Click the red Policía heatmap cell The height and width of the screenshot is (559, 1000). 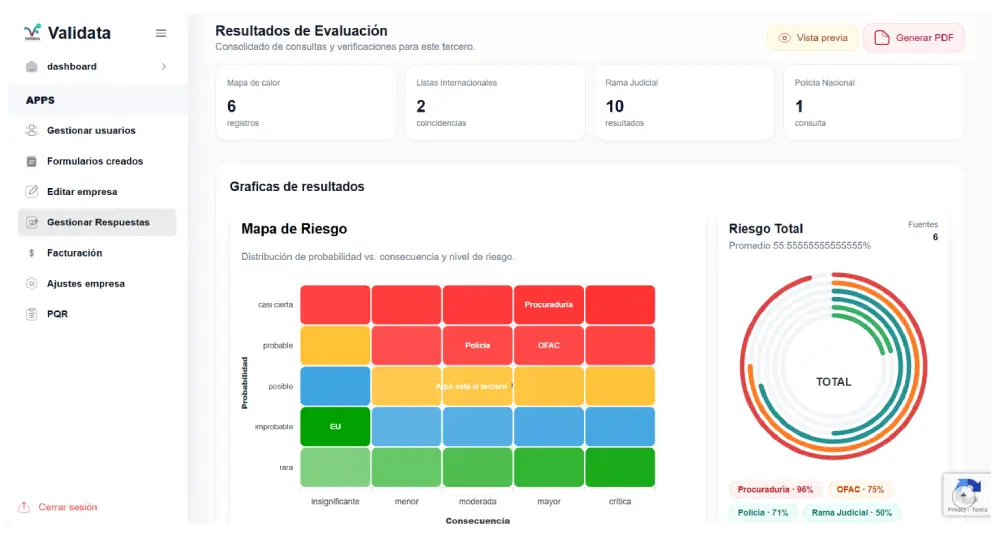point(477,345)
